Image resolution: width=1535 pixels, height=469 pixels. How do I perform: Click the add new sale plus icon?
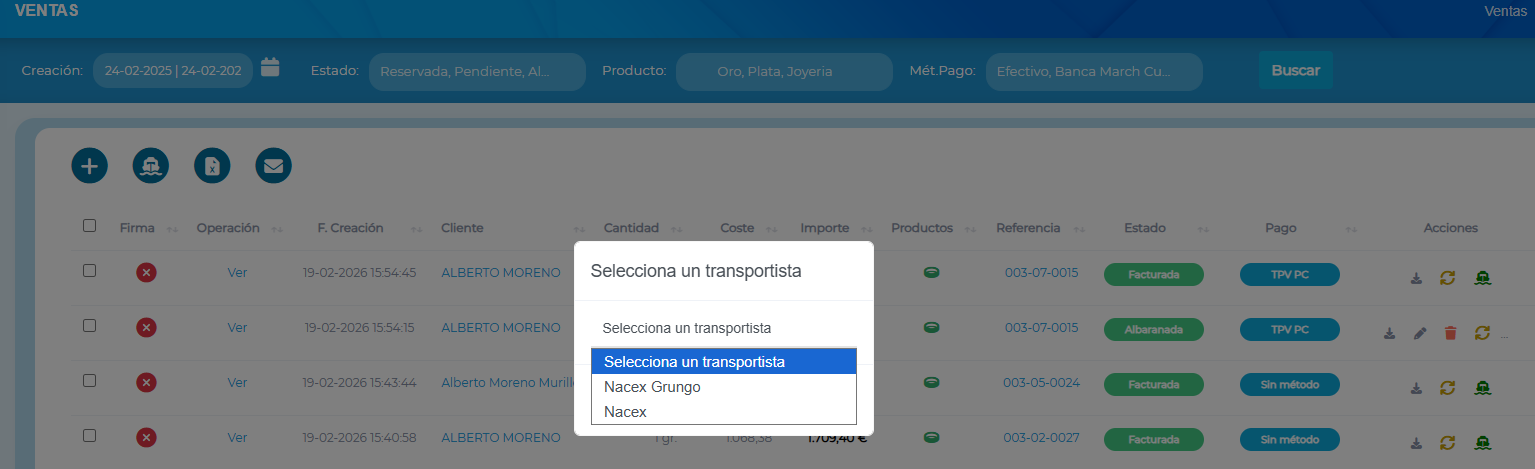(x=89, y=166)
